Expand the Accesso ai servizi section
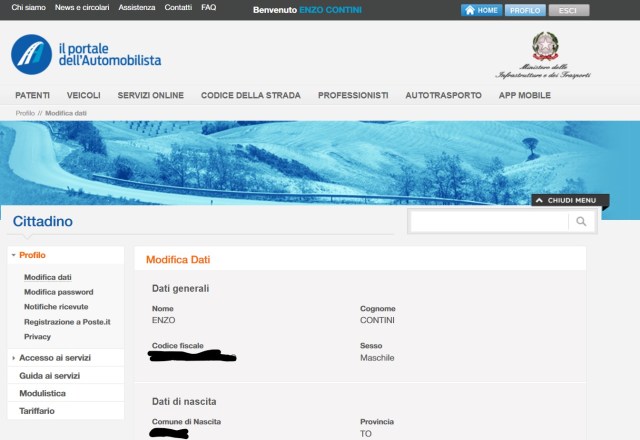Screen dimensions: 640x440 click(x=55, y=357)
